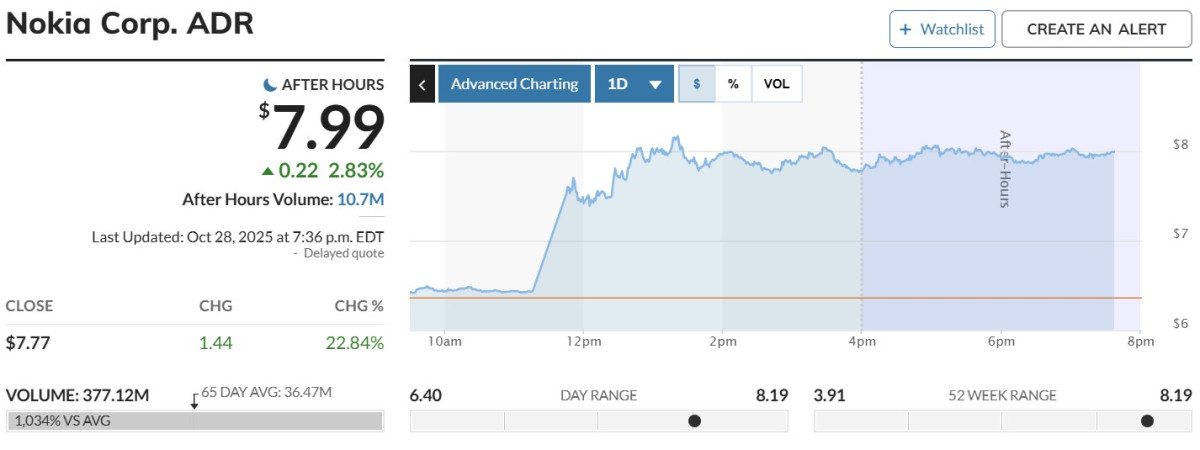Viewport: 1200px width, 450px height.
Task: Switch the chart to dollar price view
Action: tap(697, 84)
